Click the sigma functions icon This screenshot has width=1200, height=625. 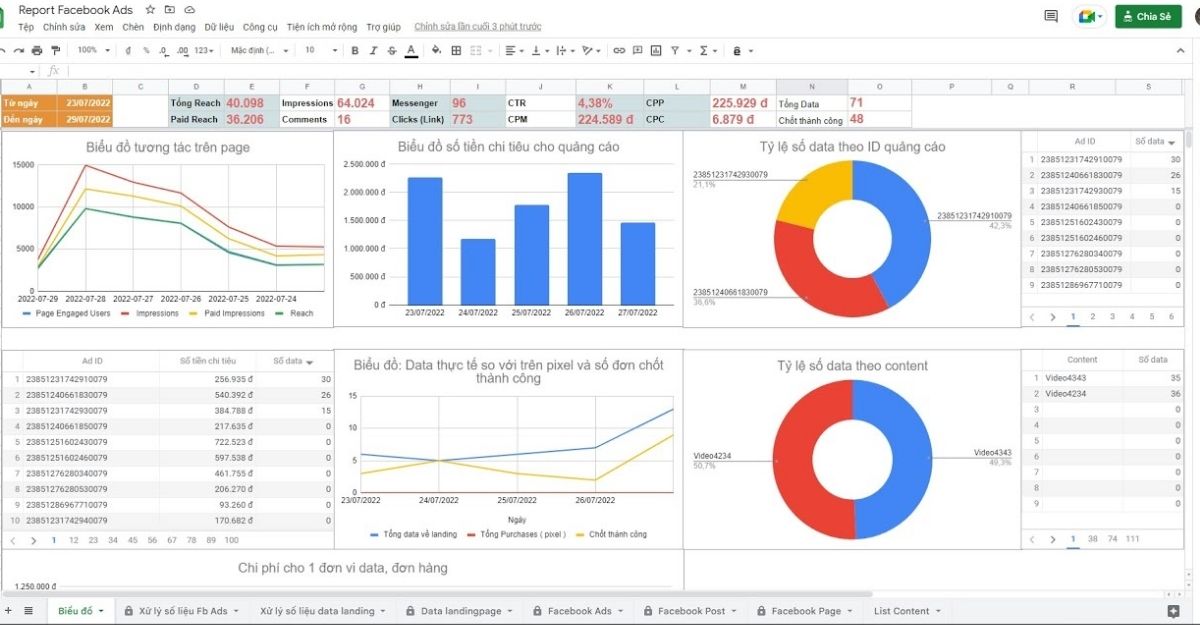[704, 50]
